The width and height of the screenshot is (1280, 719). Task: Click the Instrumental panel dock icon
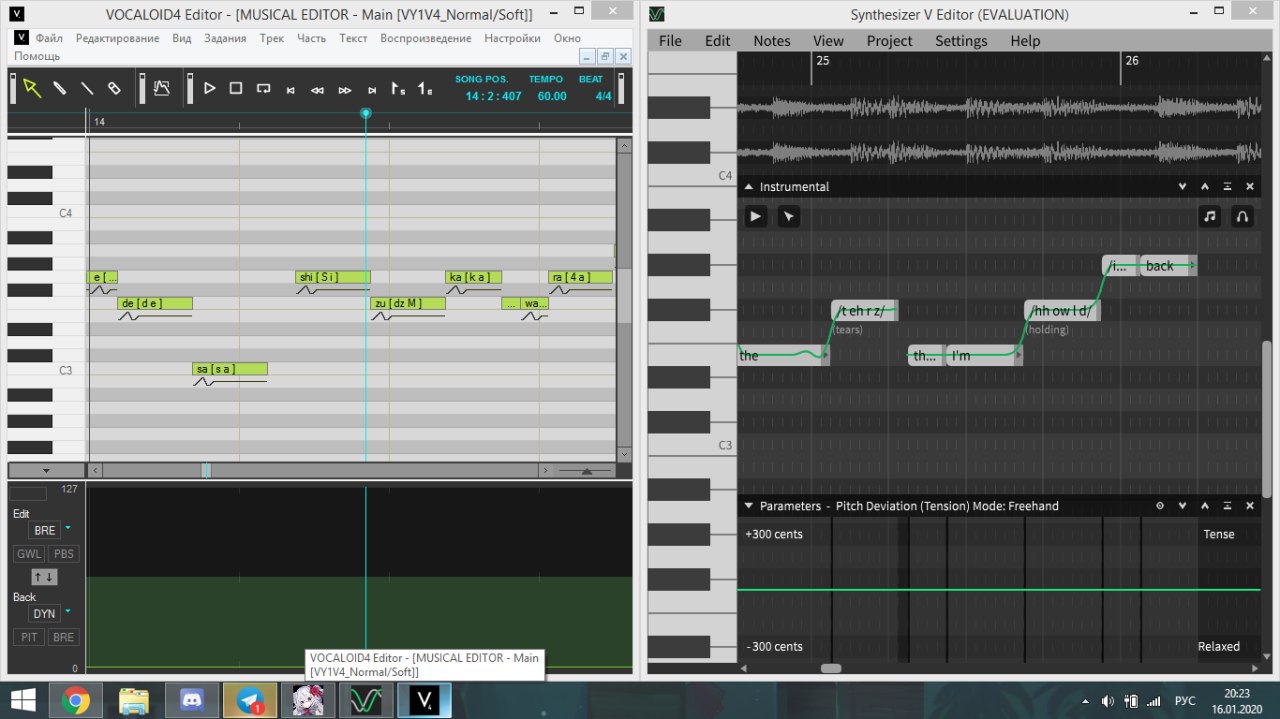click(1227, 186)
